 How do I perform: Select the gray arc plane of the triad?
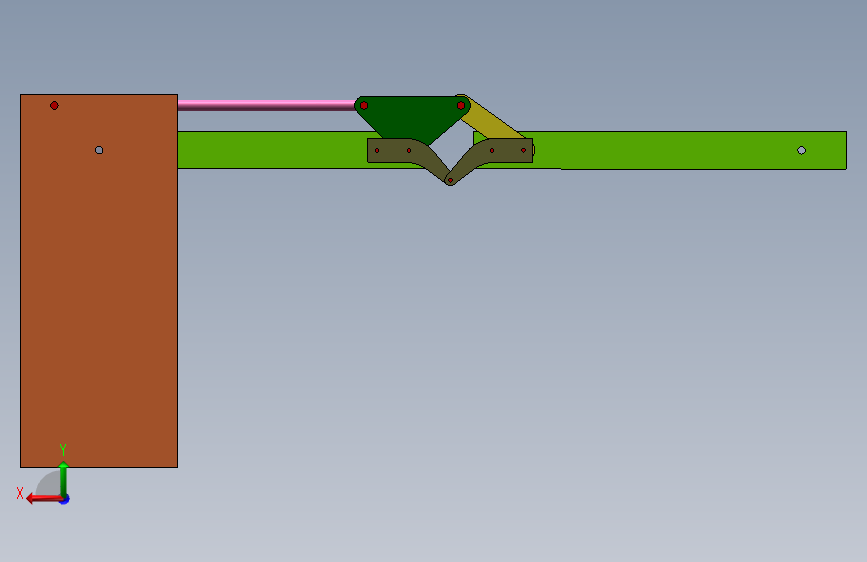coord(49,484)
